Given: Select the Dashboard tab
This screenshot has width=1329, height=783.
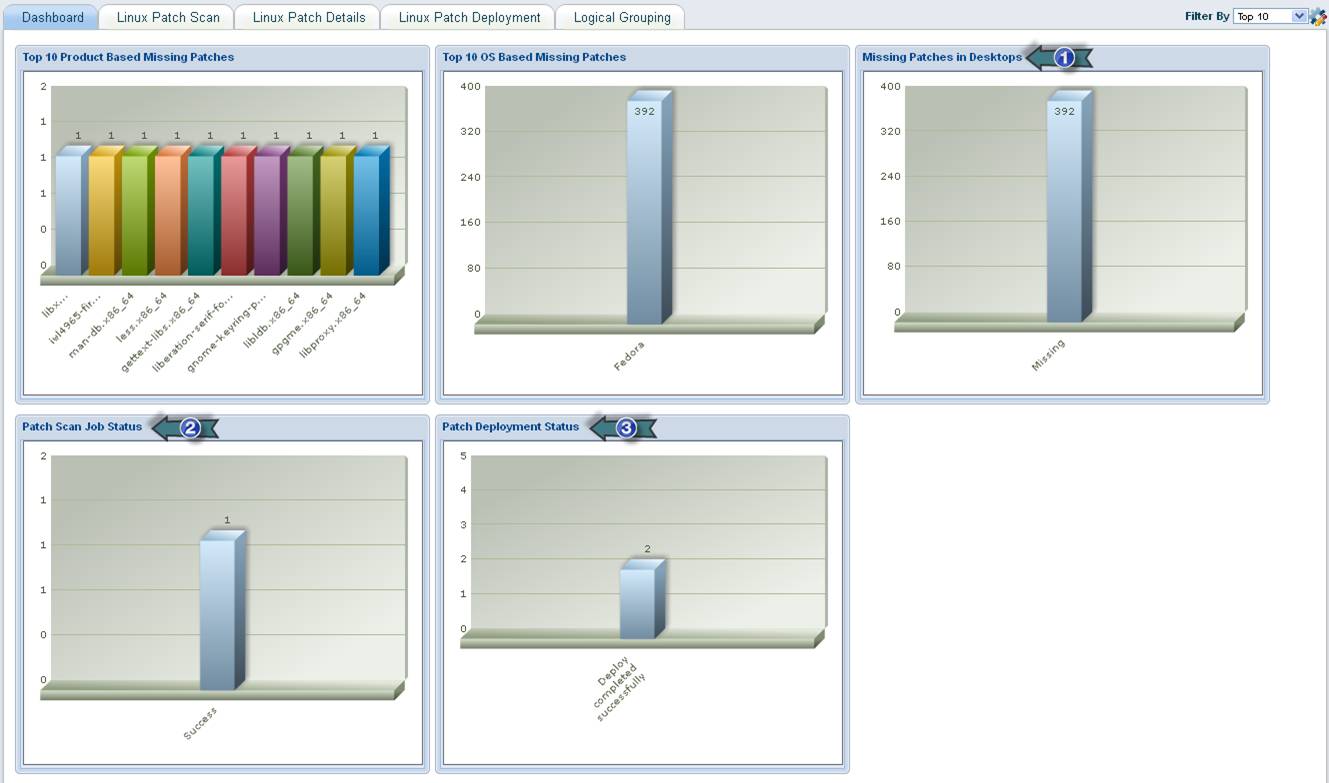Looking at the screenshot, I should tap(52, 17).
